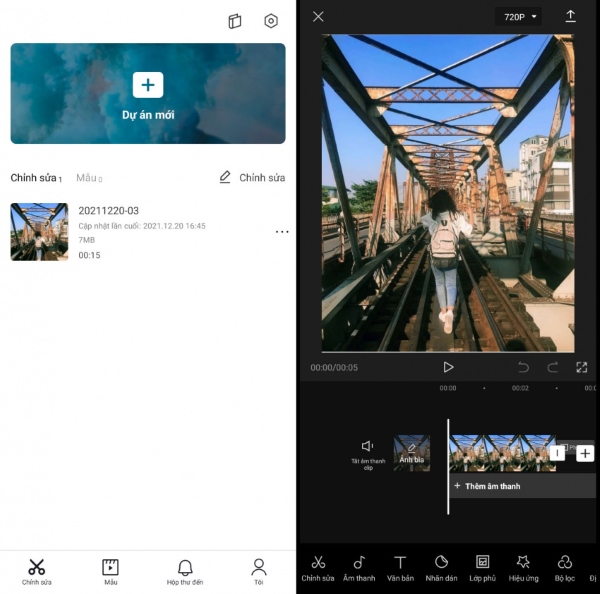Image resolution: width=600 pixels, height=594 pixels.
Task: Open the tutorial book icon
Action: click(x=235, y=21)
